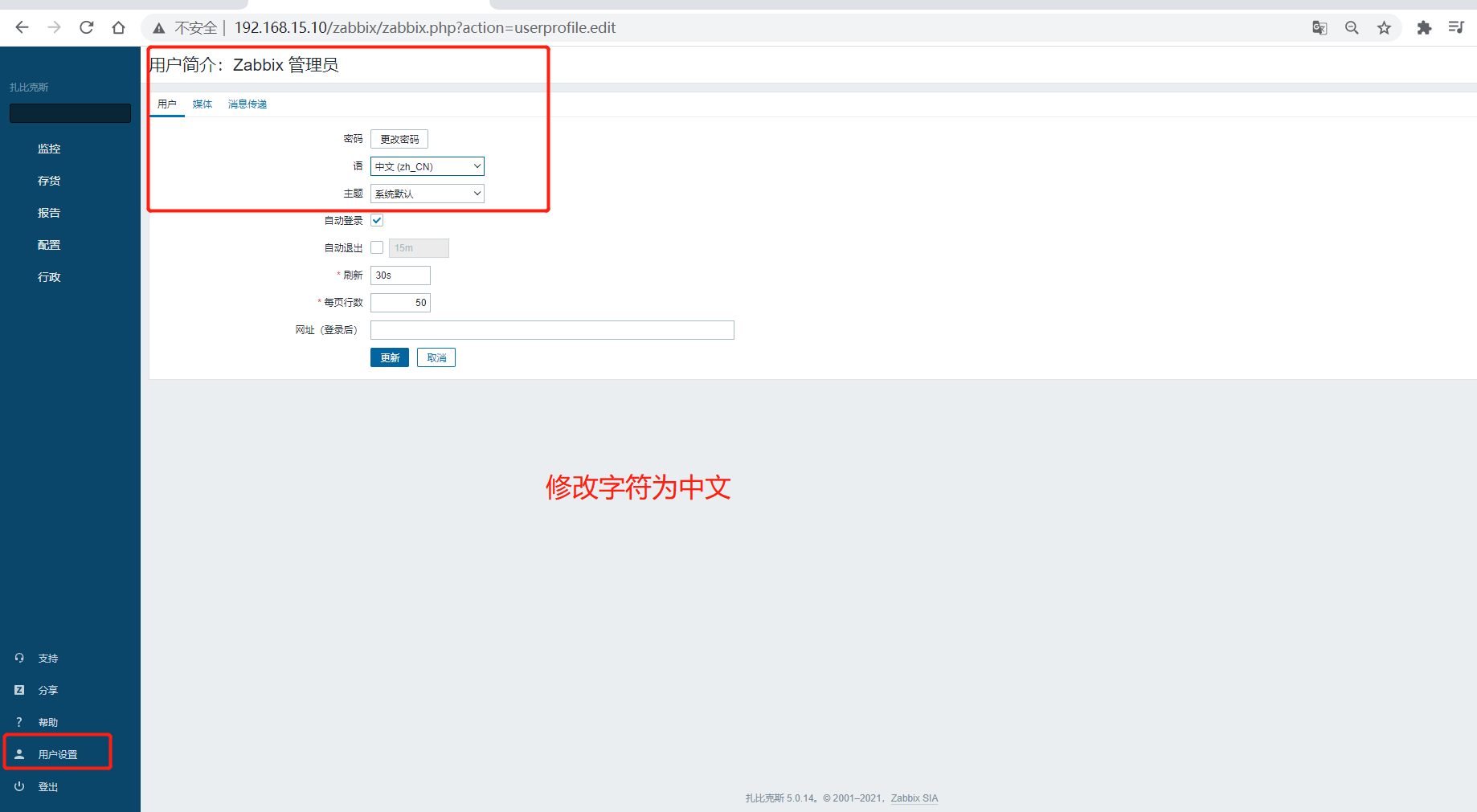Open the translate page icon in address bar
1477x812 pixels.
pos(1319,27)
